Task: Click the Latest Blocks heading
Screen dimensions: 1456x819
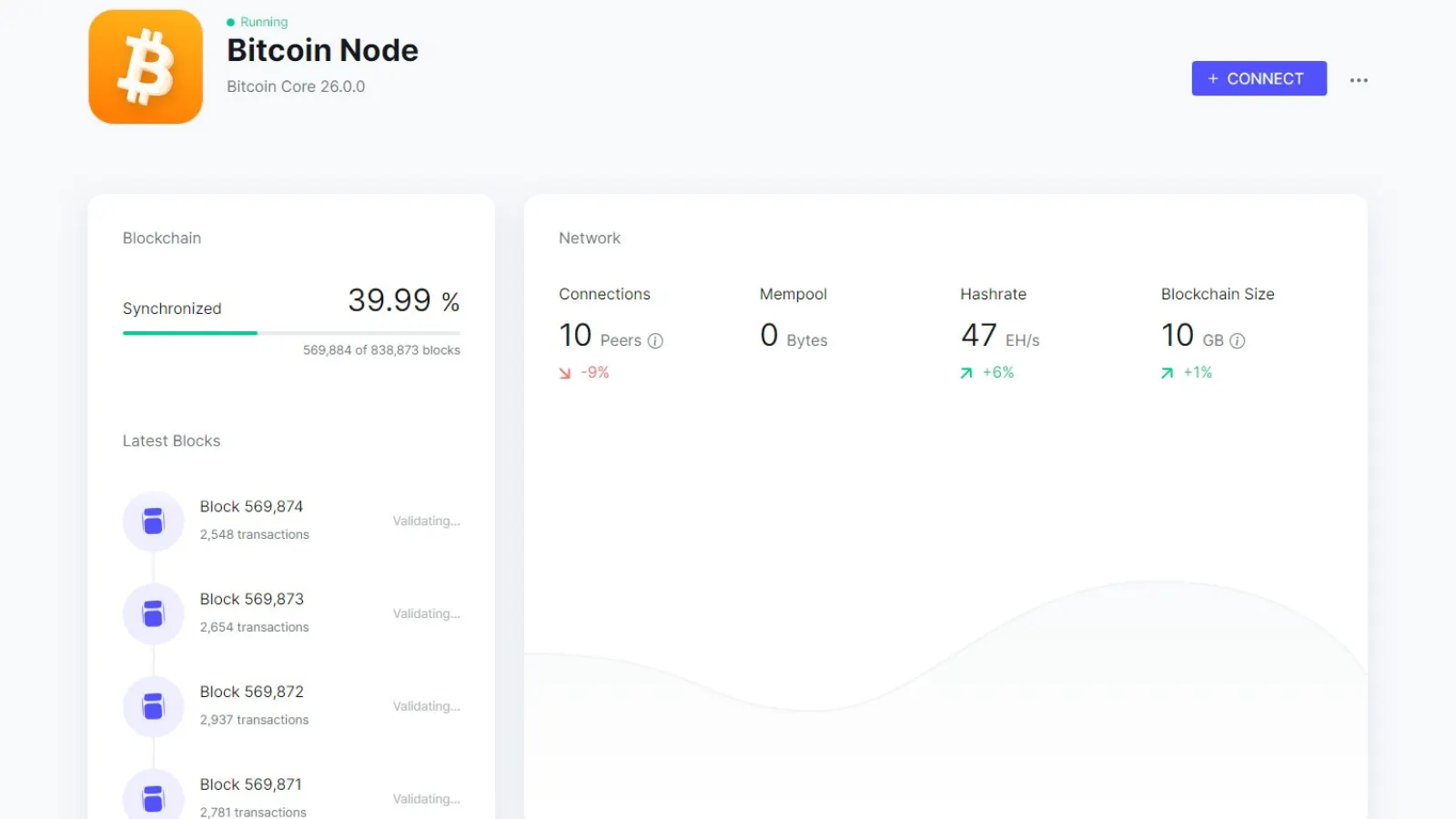Action: (172, 441)
